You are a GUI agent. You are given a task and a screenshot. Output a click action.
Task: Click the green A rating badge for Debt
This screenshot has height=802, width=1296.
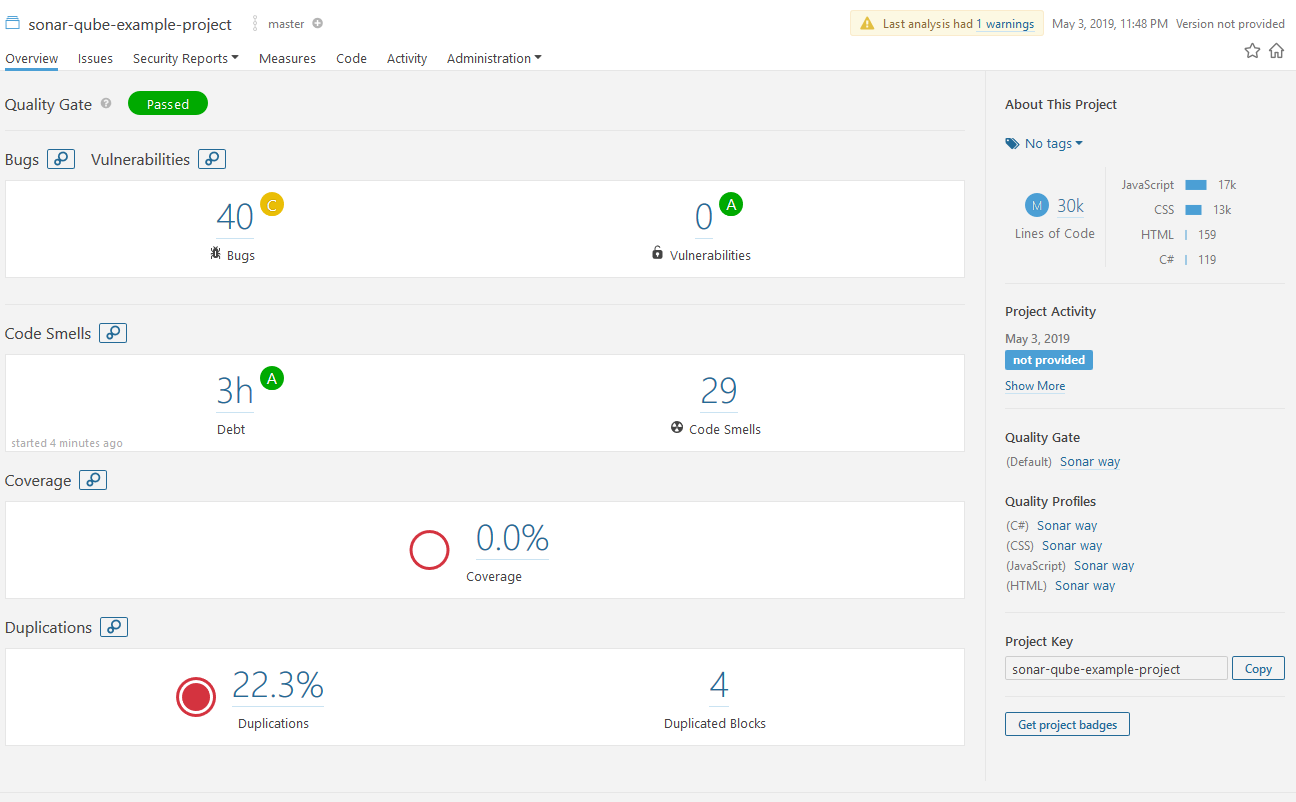tap(272, 378)
